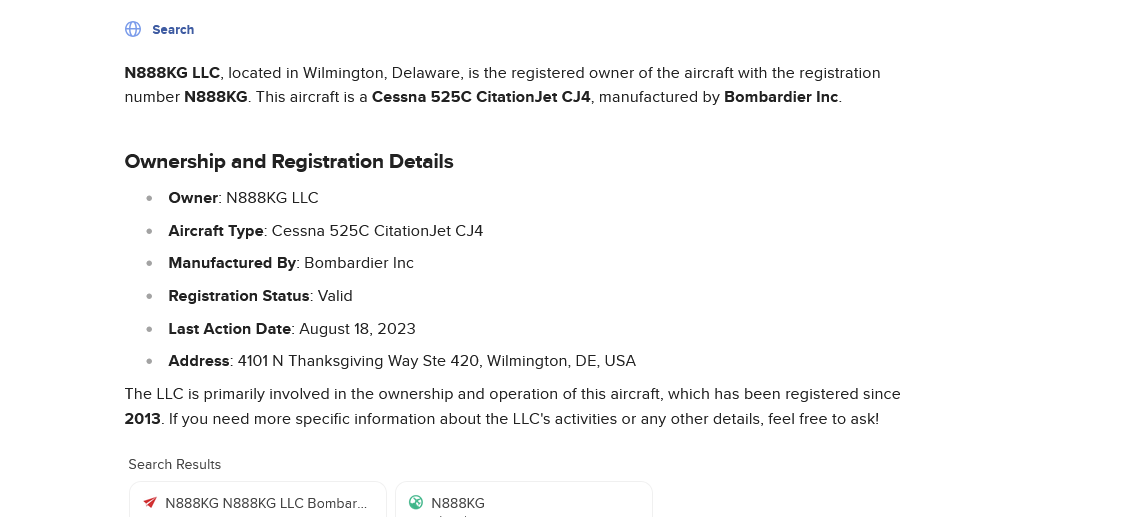Click the green globe result icon
Image resolution: width=1123 pixels, height=517 pixels.
click(x=415, y=502)
